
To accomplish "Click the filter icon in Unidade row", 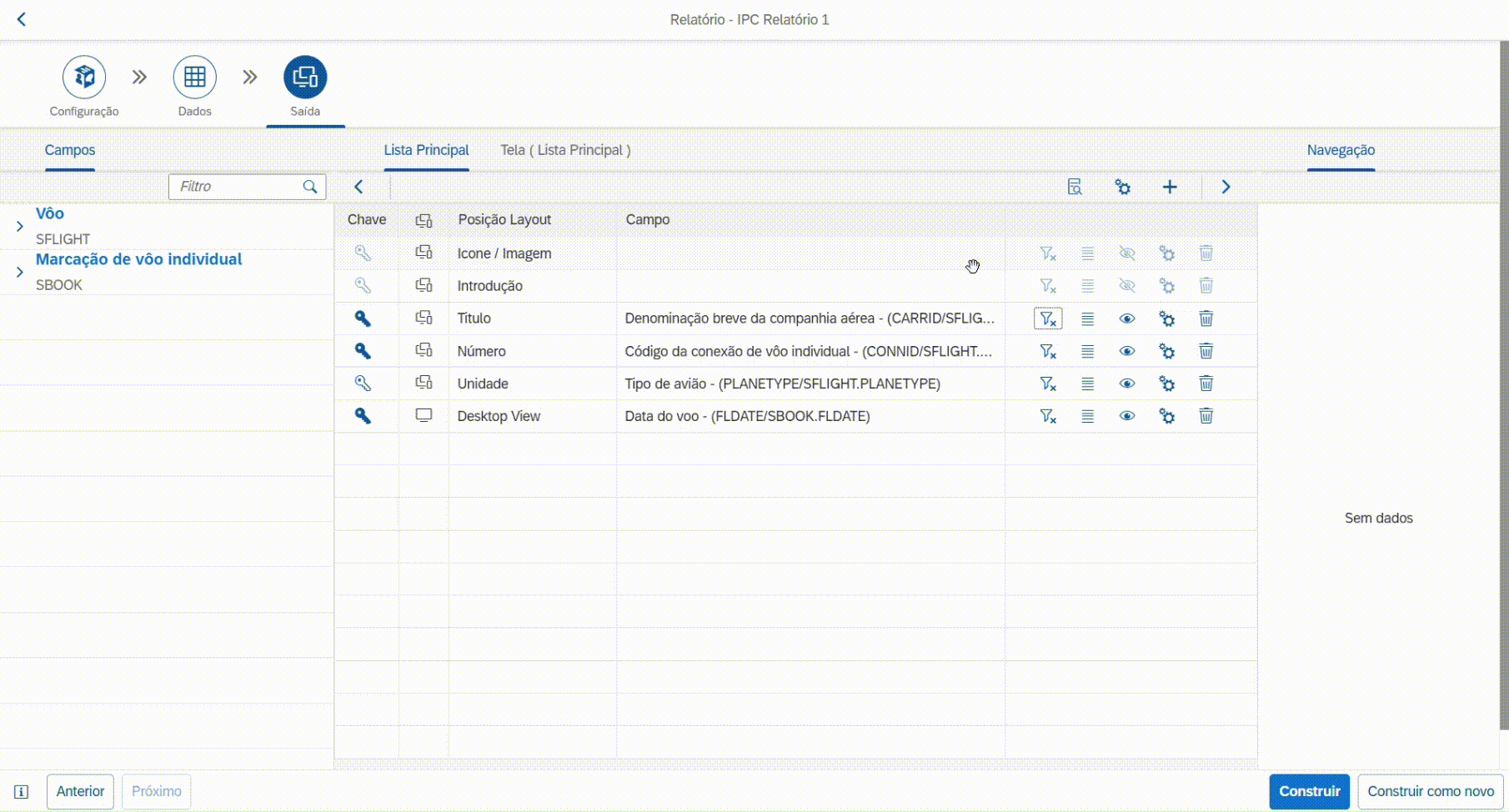I will pyautogui.click(x=1047, y=384).
